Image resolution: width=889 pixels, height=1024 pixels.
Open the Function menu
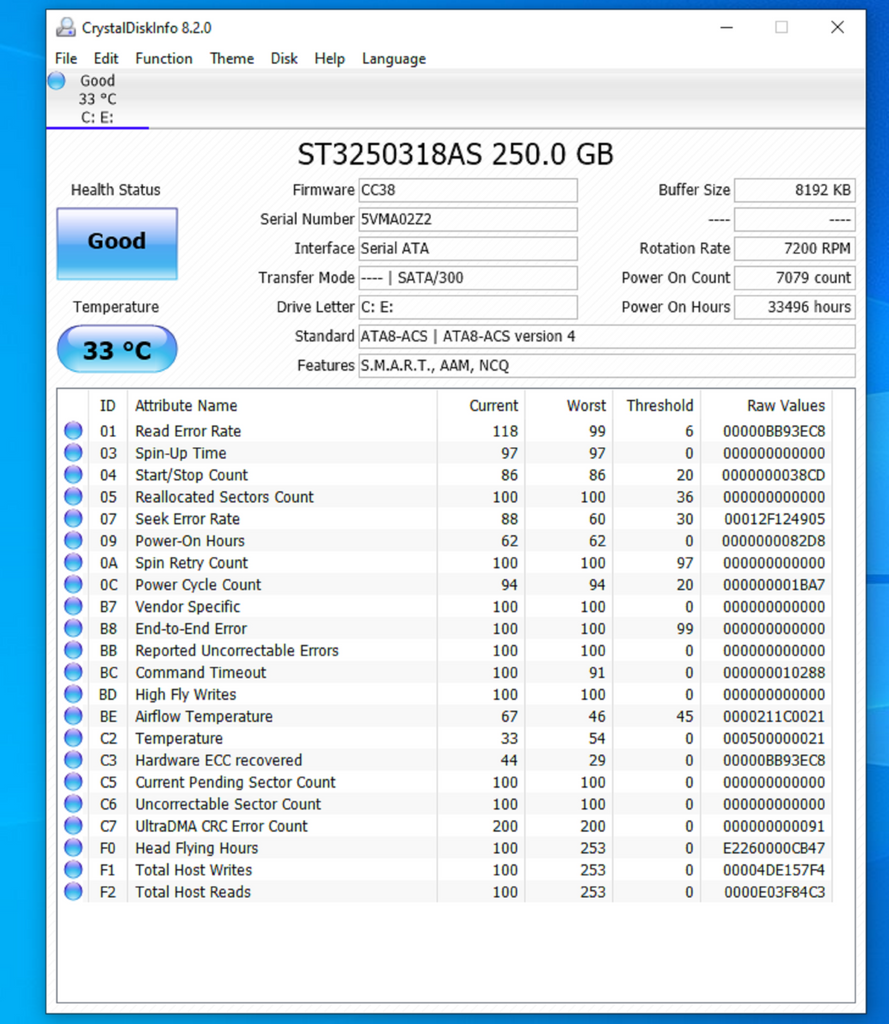coord(164,58)
